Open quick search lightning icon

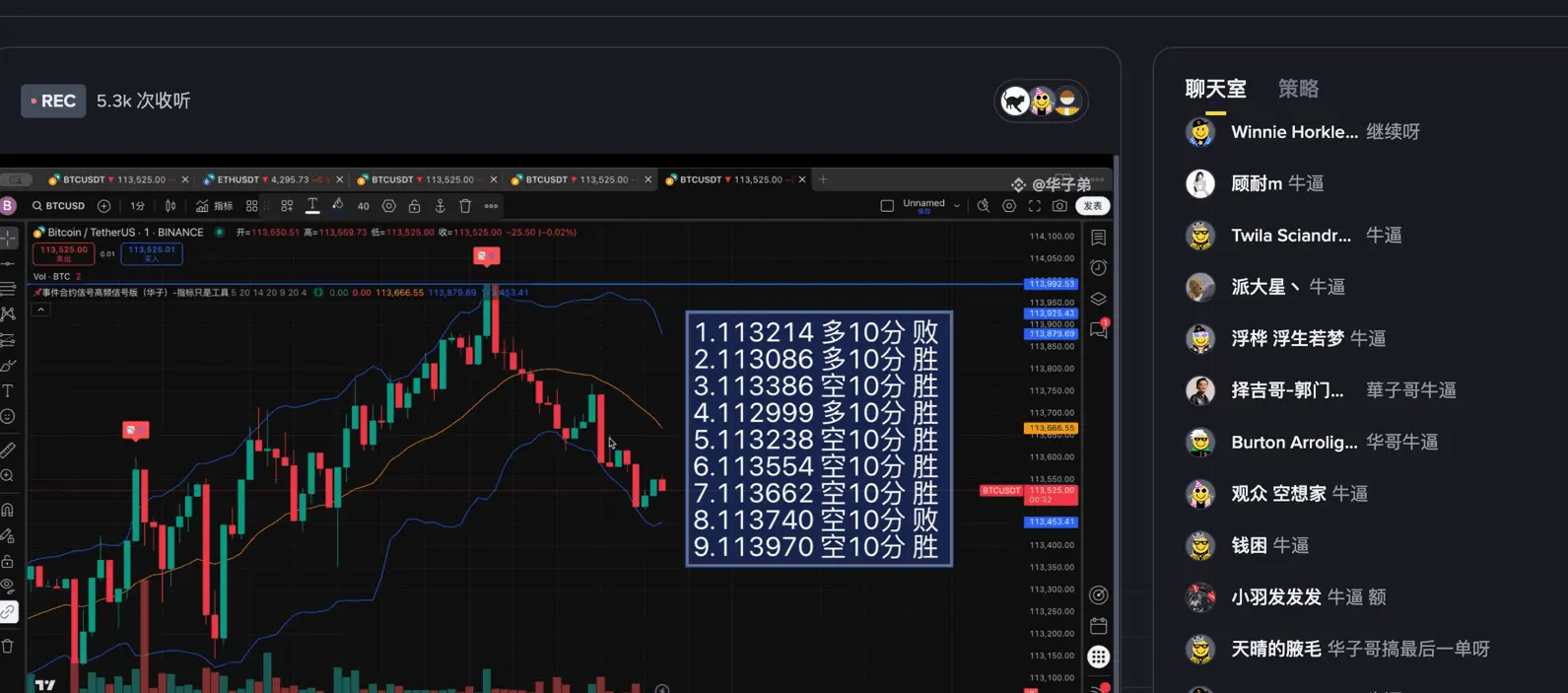[x=983, y=206]
